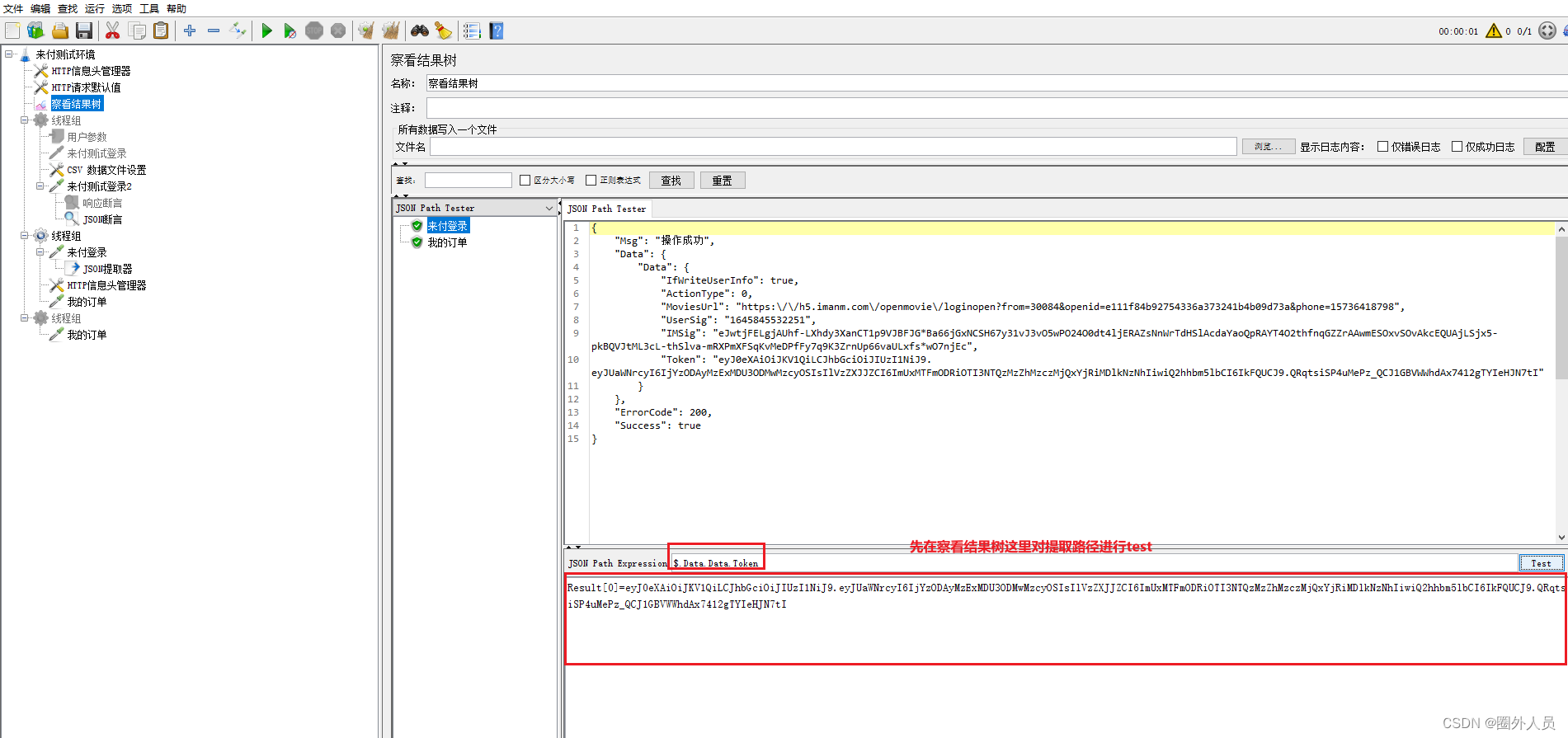Image resolution: width=1568 pixels, height=738 pixels.
Task: Click the Copy toolbar icon
Action: click(x=138, y=31)
